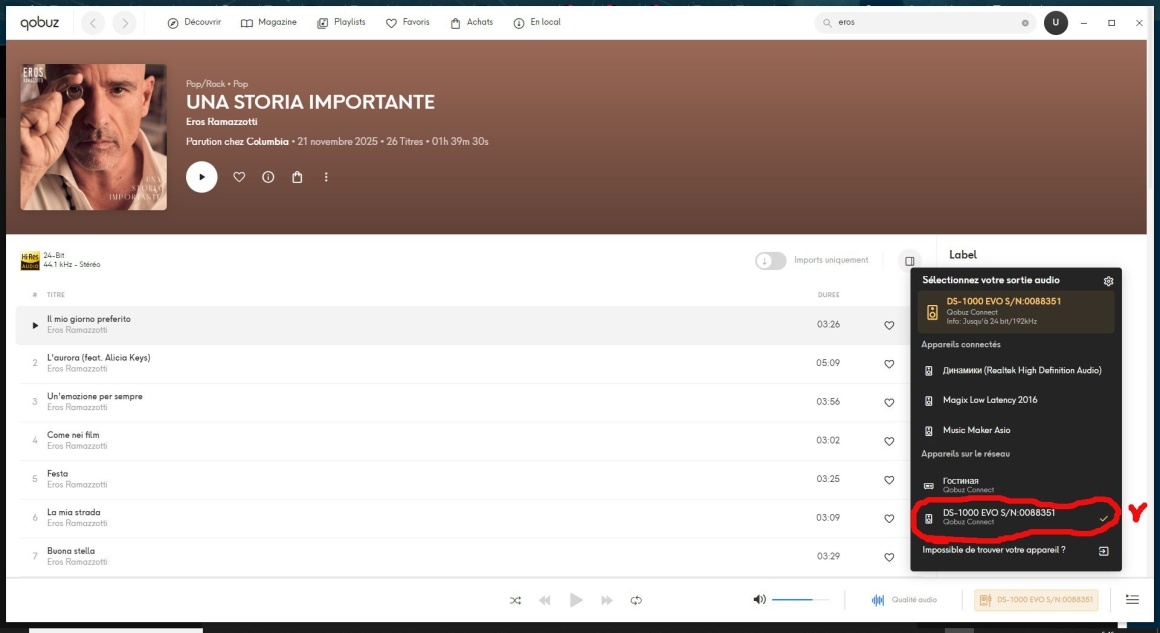
Task: Select track Un'emozione per sempre
Action: click(x=462, y=402)
